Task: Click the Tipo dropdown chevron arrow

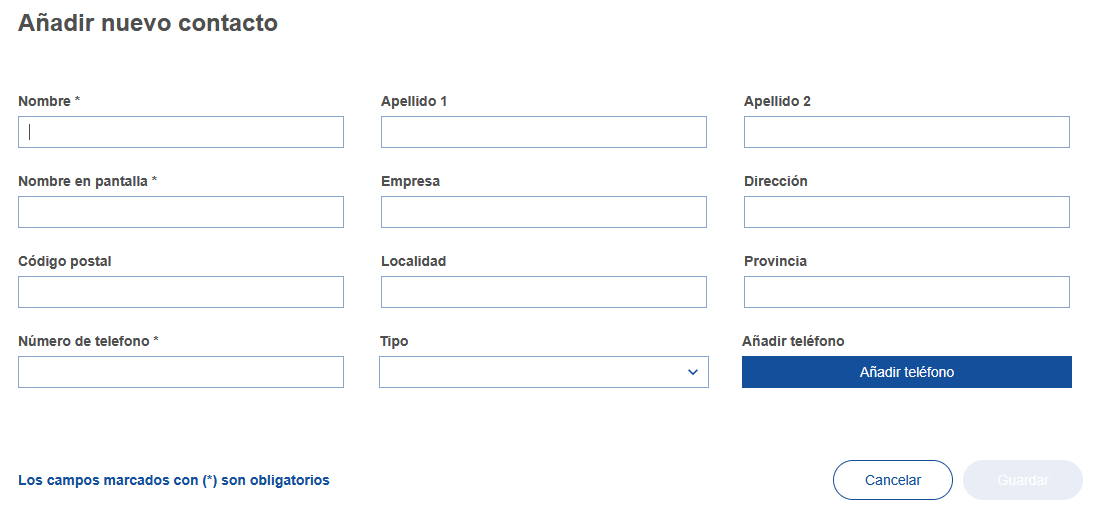Action: 693,372
